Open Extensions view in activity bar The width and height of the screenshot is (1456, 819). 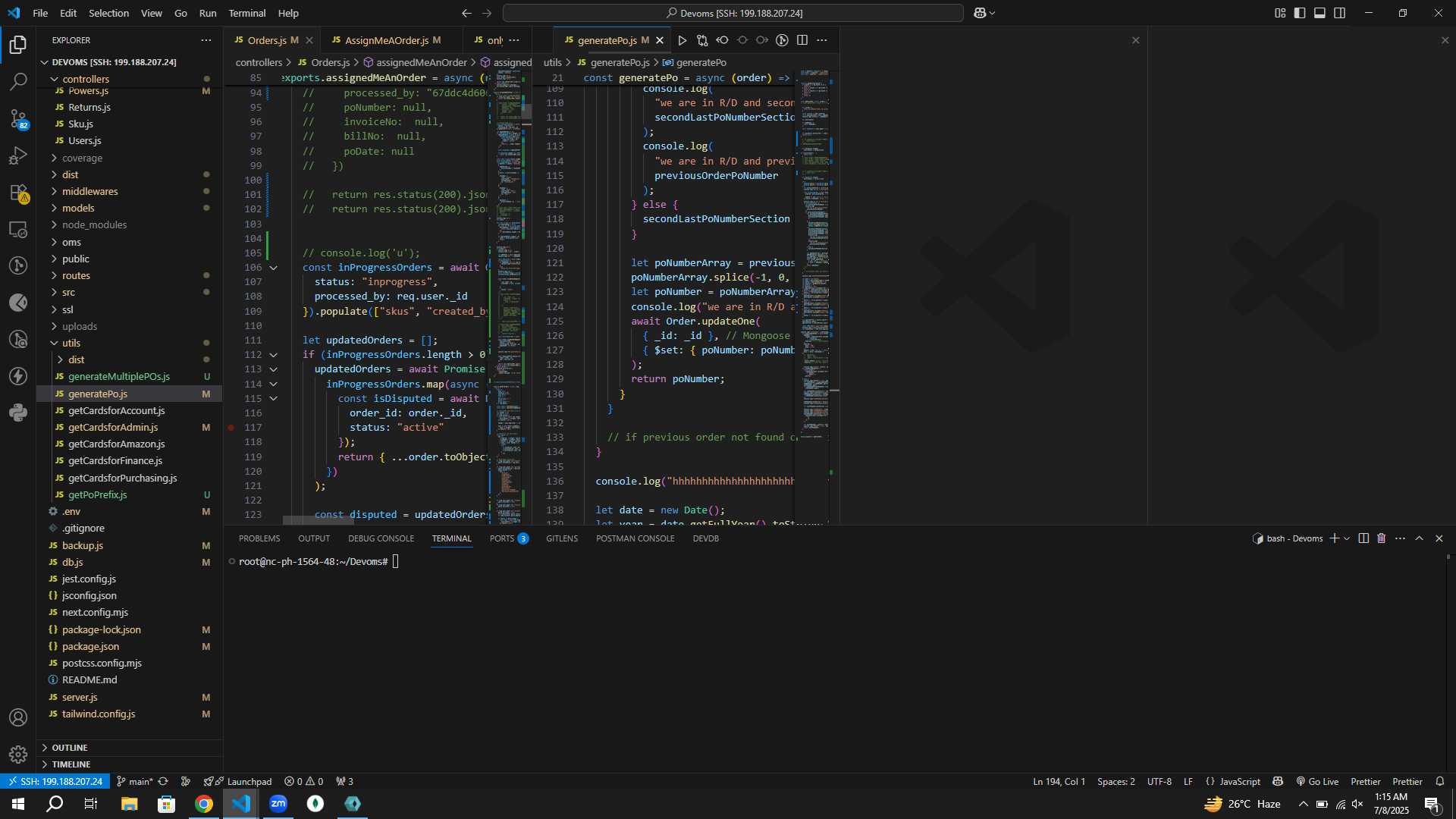tap(18, 193)
